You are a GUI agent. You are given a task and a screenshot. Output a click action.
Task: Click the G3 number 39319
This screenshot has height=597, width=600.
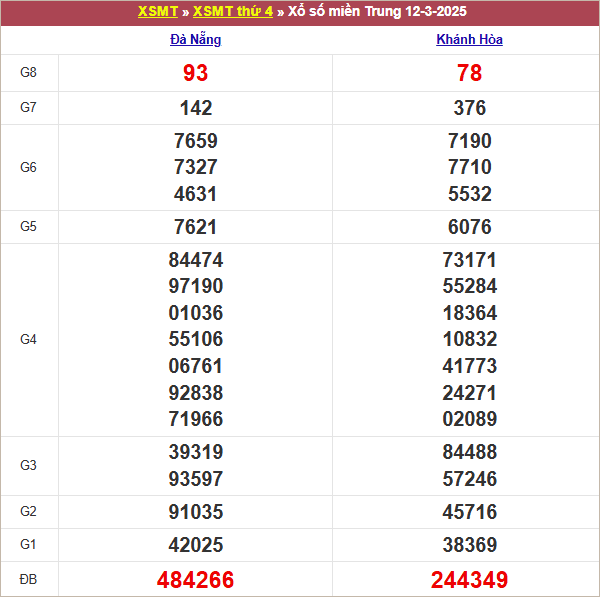(x=196, y=452)
